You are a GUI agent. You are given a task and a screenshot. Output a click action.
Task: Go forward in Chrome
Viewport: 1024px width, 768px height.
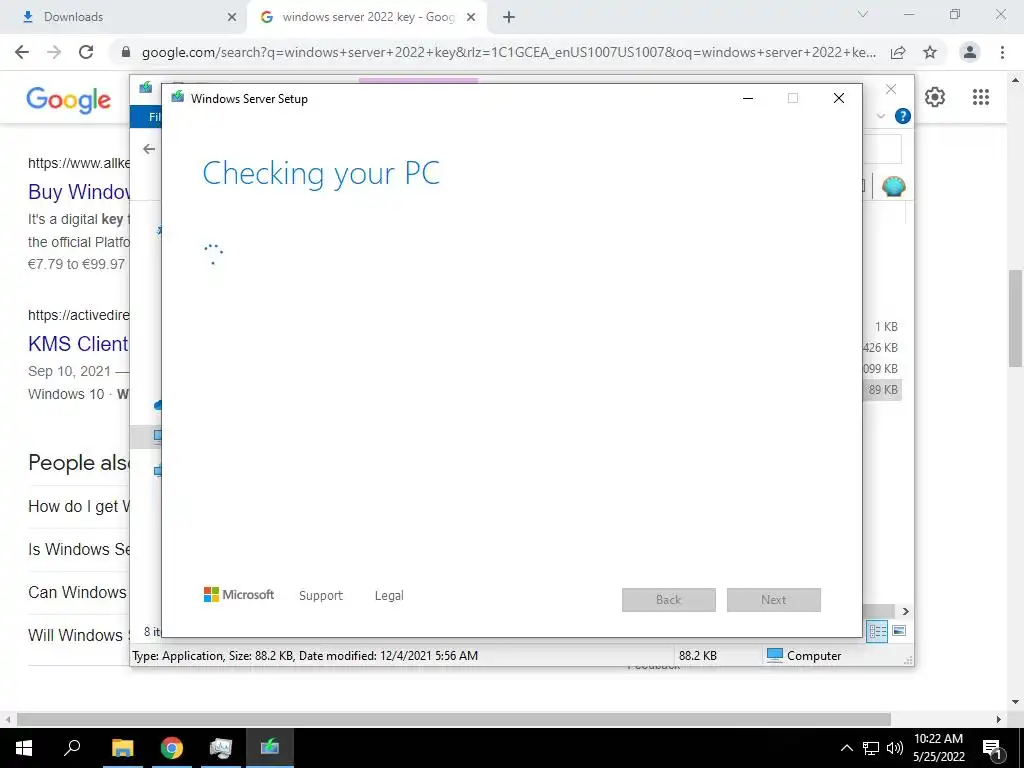(54, 52)
